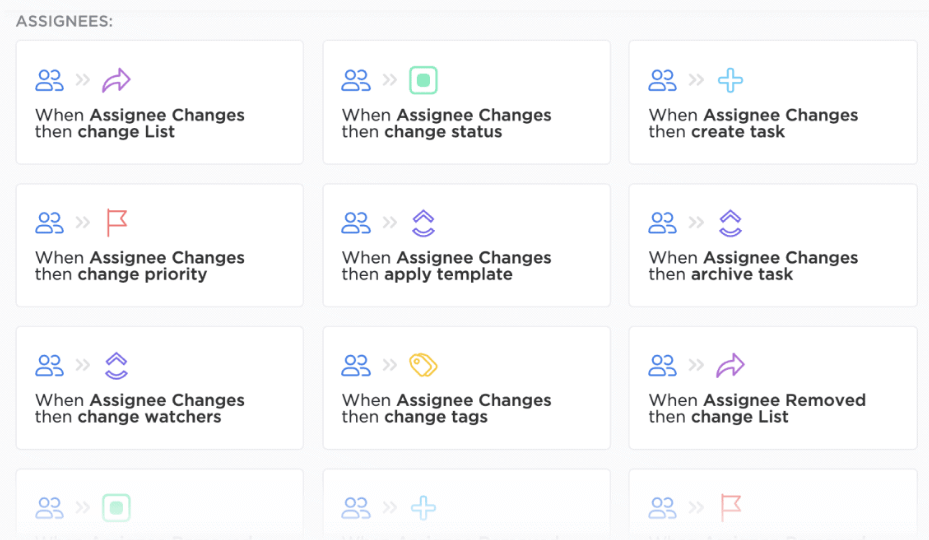
Task: Click the faded blue plus icon below the change tags card
Action: point(424,508)
